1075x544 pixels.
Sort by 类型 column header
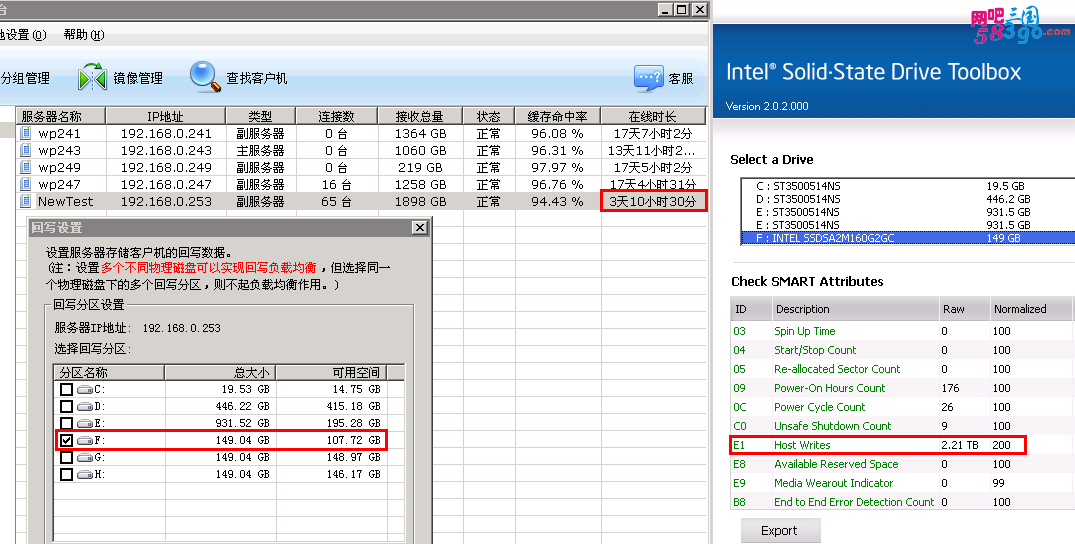tap(260, 116)
